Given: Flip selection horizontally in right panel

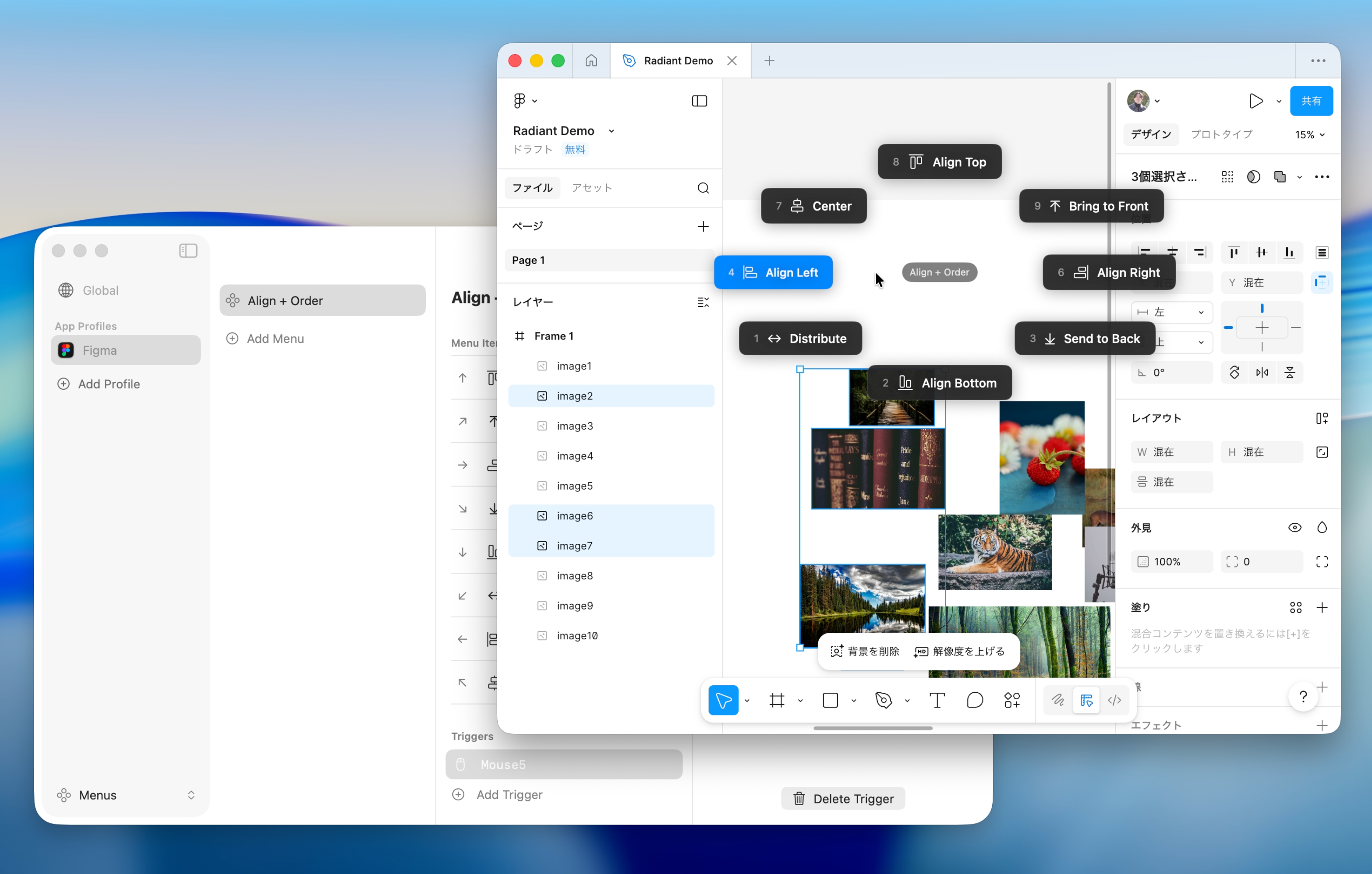Looking at the screenshot, I should click(x=1262, y=372).
